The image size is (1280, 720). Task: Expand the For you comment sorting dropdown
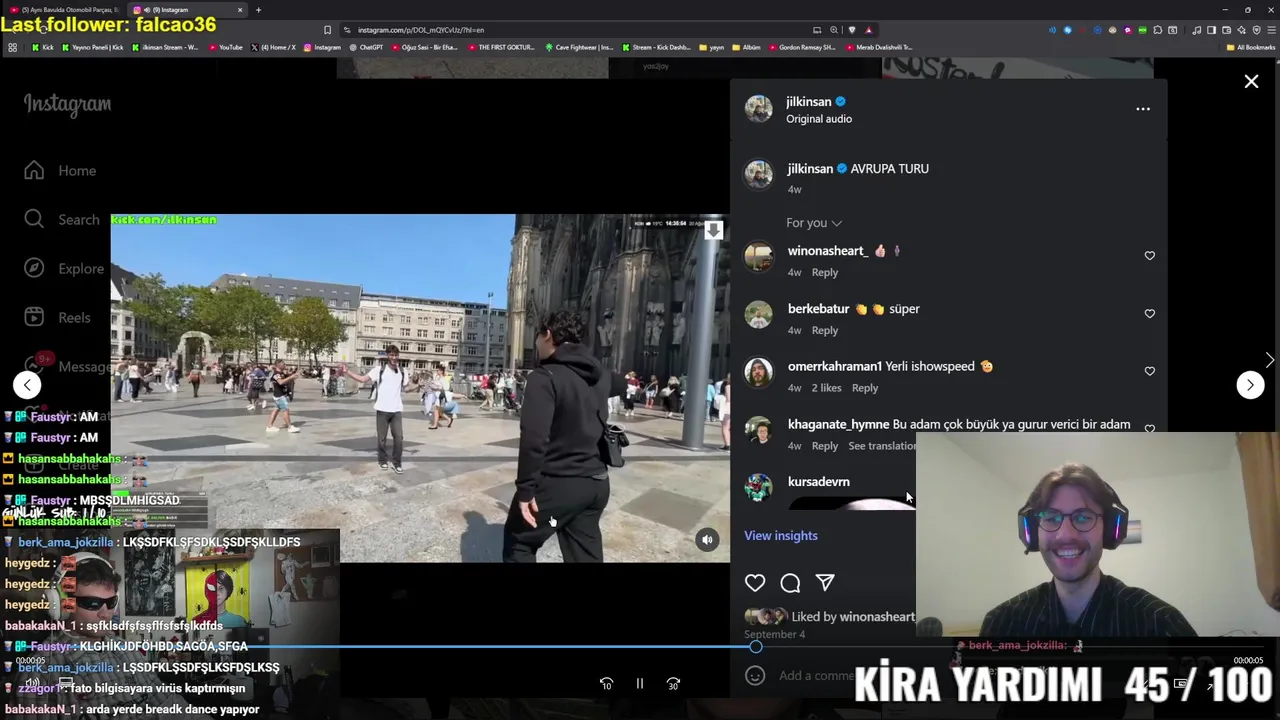814,223
